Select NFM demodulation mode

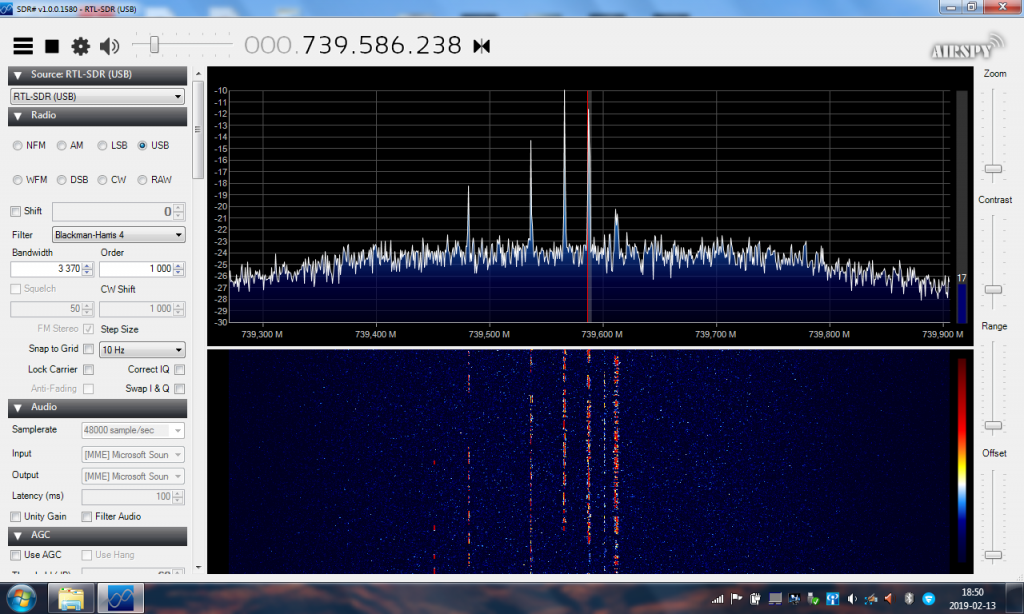18,146
